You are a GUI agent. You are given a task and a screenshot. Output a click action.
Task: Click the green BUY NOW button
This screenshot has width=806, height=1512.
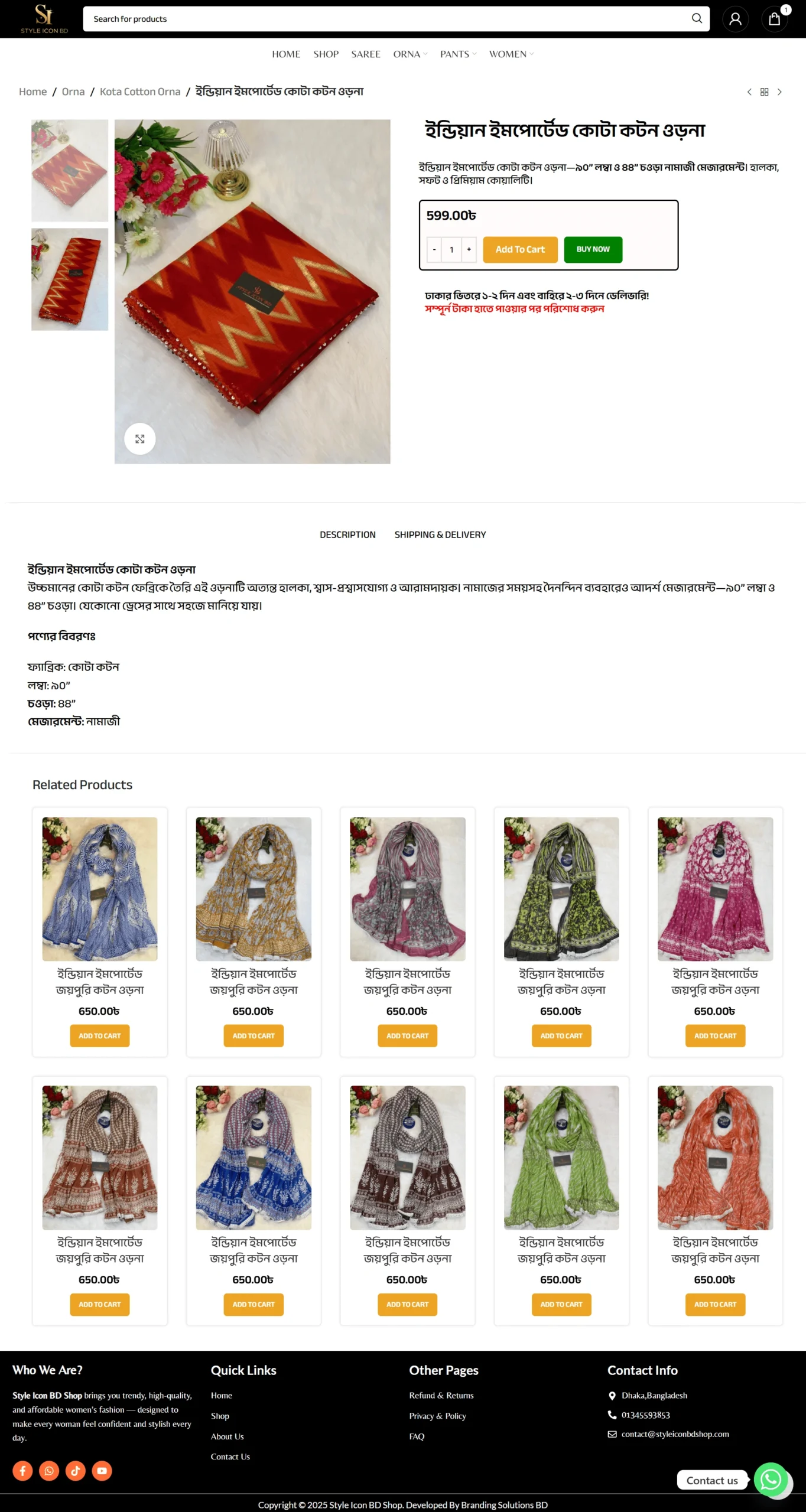[593, 249]
